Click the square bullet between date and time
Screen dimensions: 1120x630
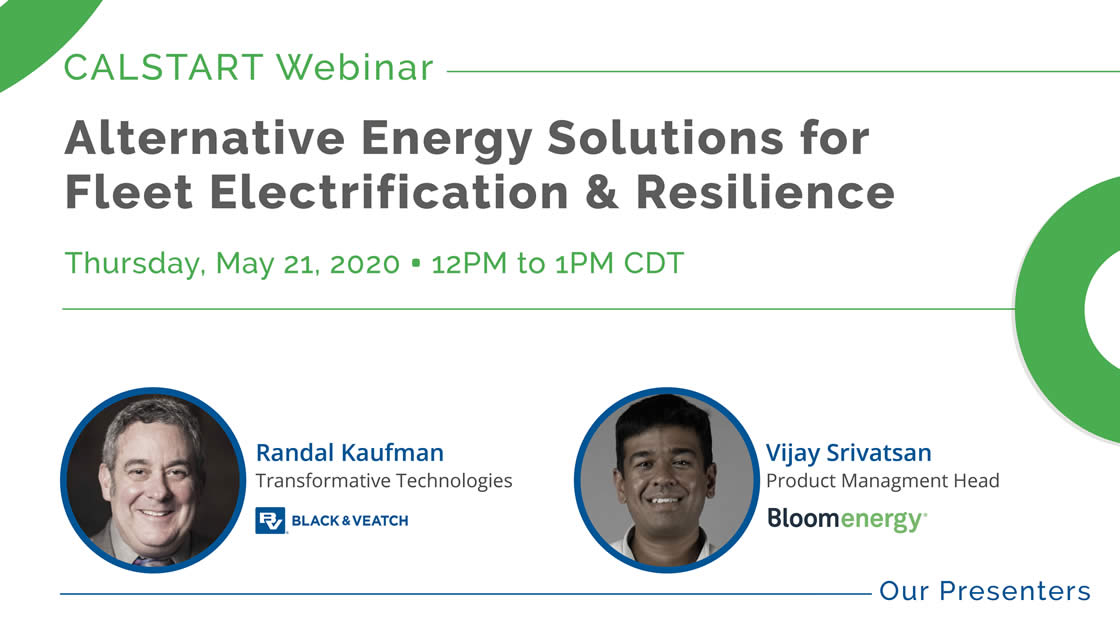[417, 264]
